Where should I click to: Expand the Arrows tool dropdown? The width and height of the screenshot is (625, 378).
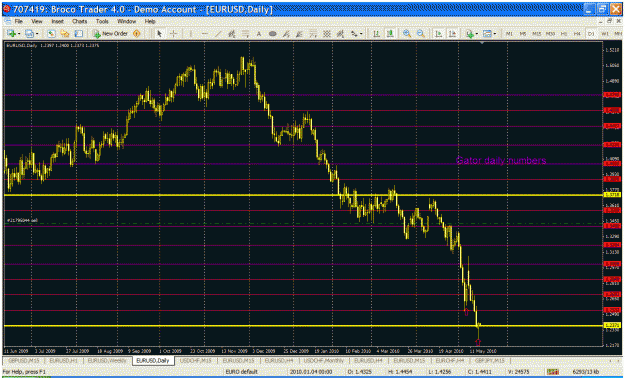[361, 34]
